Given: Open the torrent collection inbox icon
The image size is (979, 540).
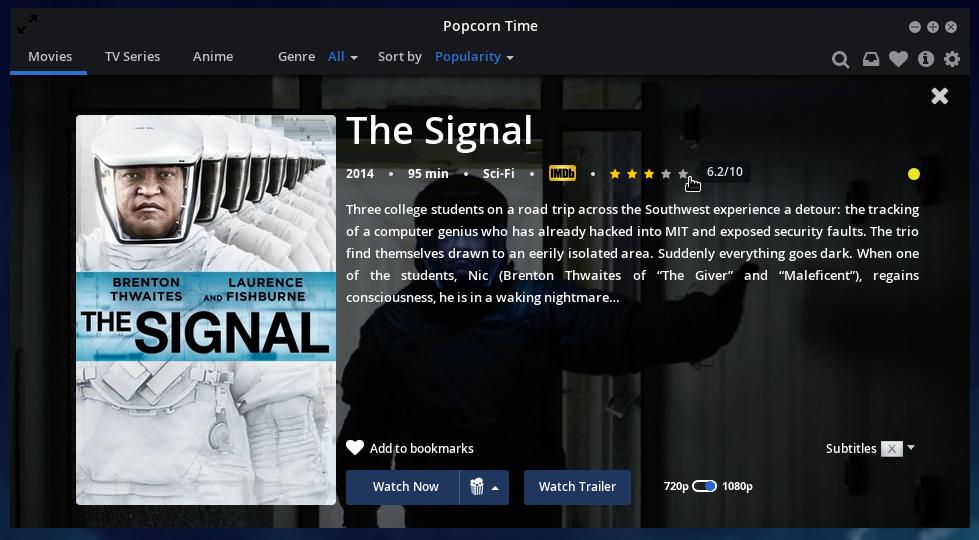Looking at the screenshot, I should click(870, 59).
